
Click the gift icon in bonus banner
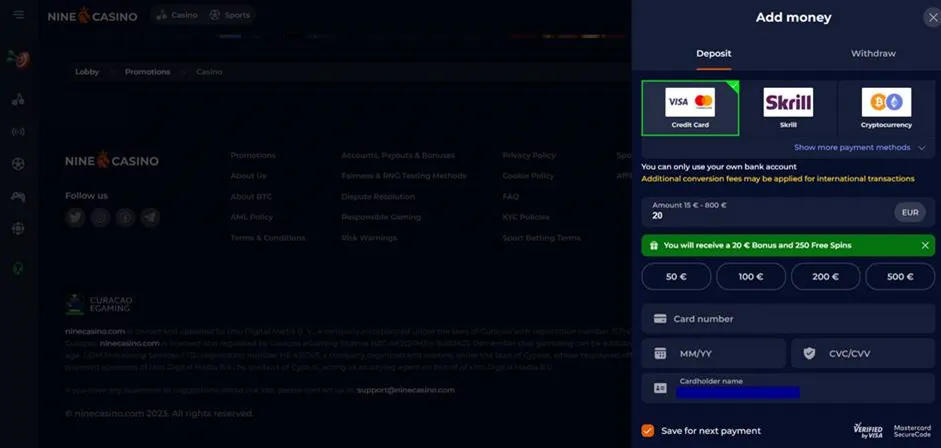tap(654, 245)
